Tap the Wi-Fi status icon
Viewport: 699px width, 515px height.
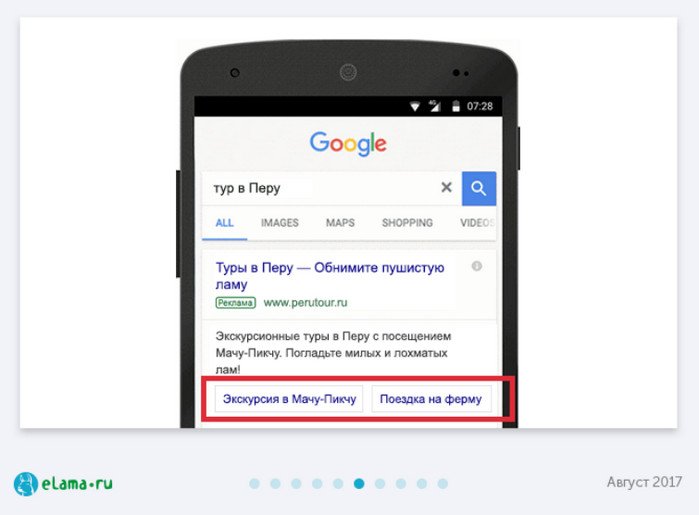tap(415, 106)
